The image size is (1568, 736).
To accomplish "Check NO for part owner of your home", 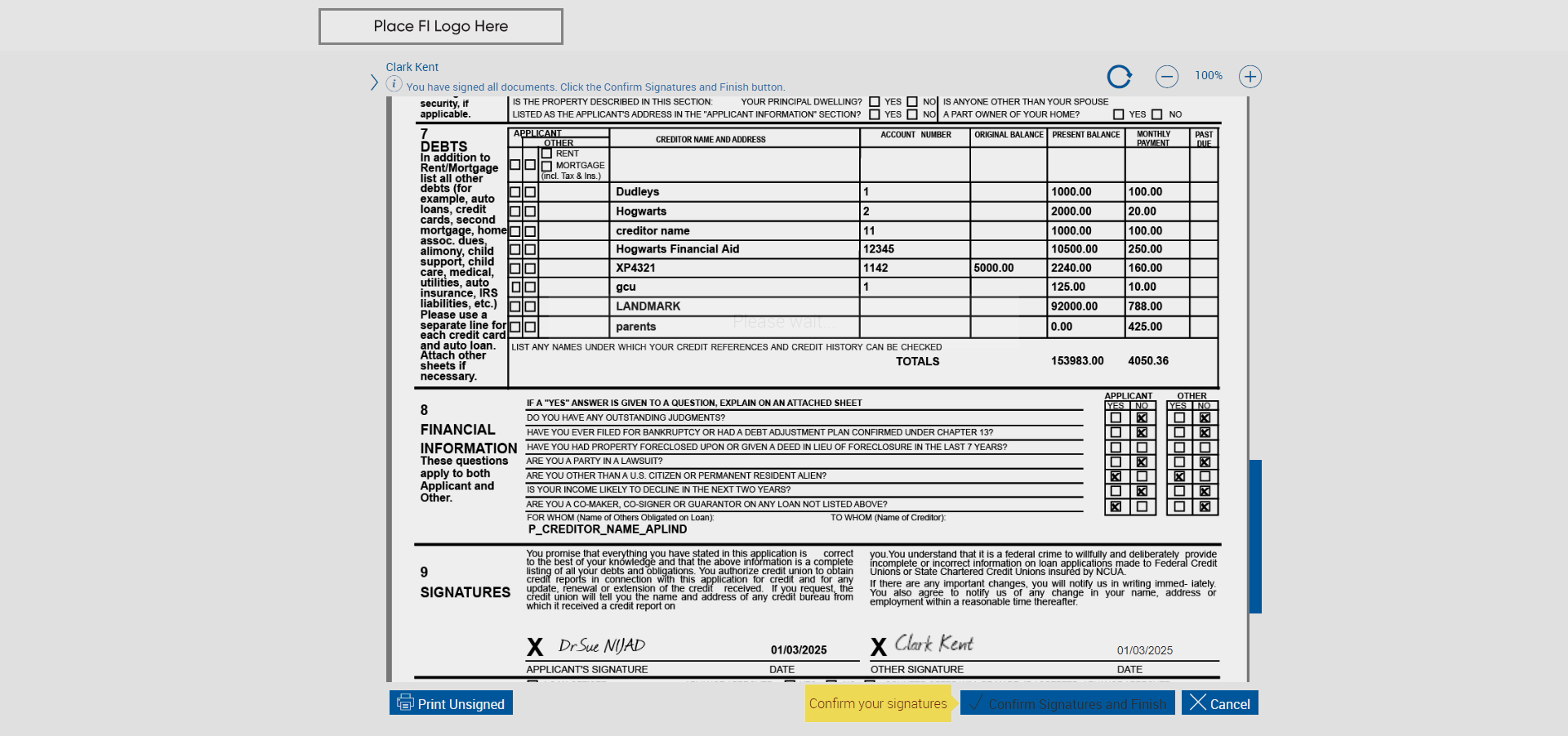I will point(1156,114).
